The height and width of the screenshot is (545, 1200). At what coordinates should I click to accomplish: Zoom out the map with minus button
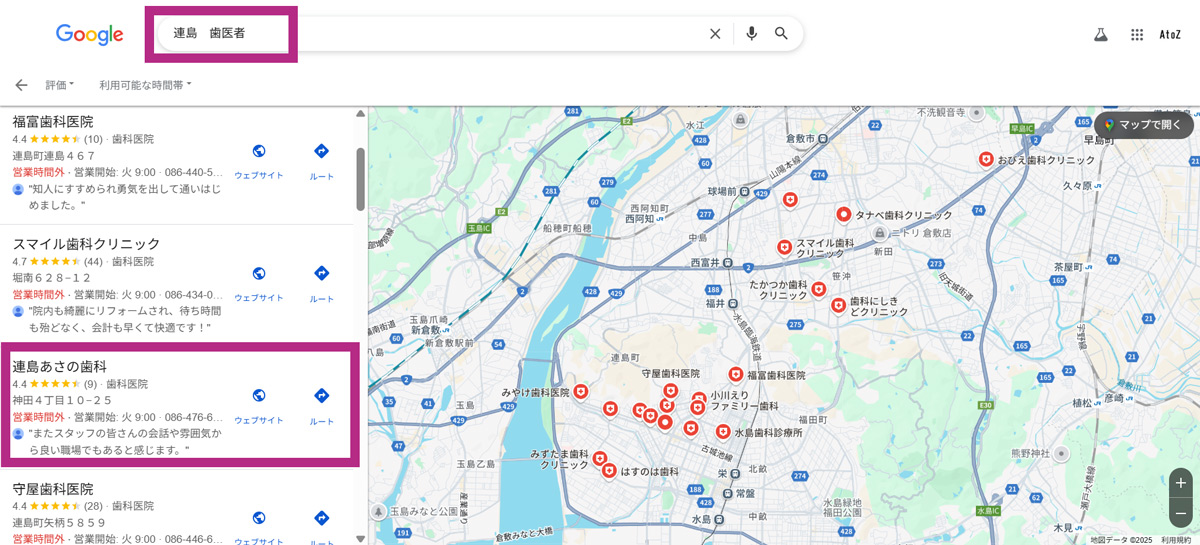[1181, 511]
